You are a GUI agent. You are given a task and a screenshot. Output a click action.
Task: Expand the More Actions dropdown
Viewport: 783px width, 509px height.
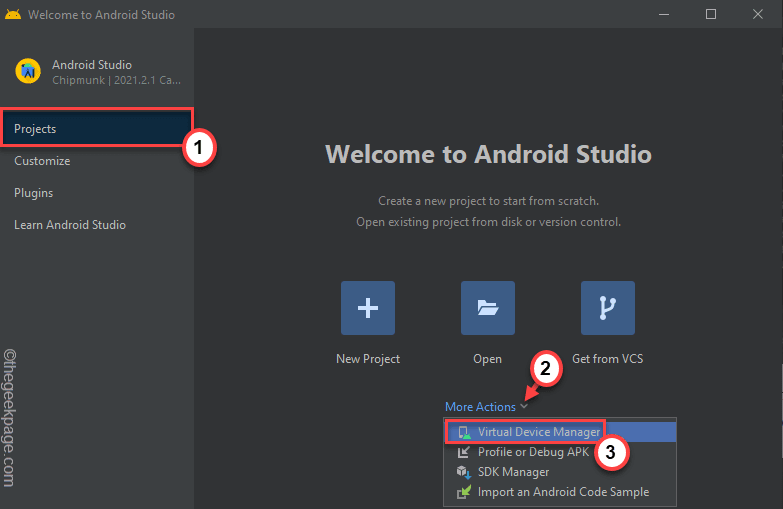[x=486, y=407]
